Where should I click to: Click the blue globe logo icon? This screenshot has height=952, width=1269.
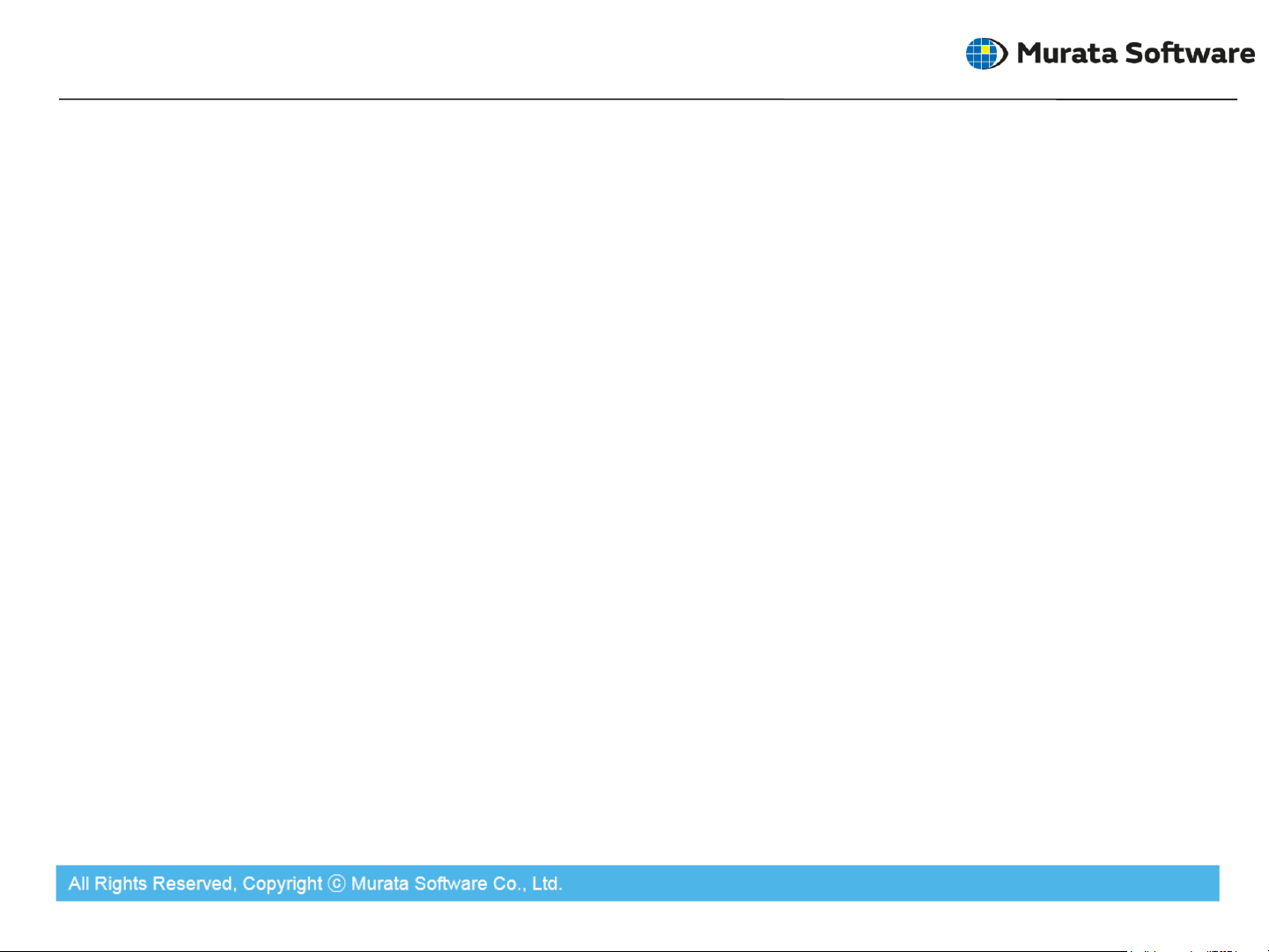[982, 54]
